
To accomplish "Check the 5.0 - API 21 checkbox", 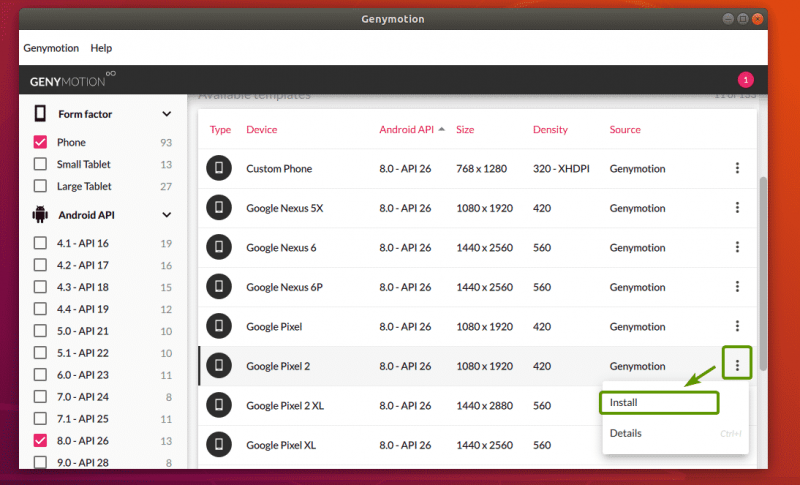I will click(40, 330).
